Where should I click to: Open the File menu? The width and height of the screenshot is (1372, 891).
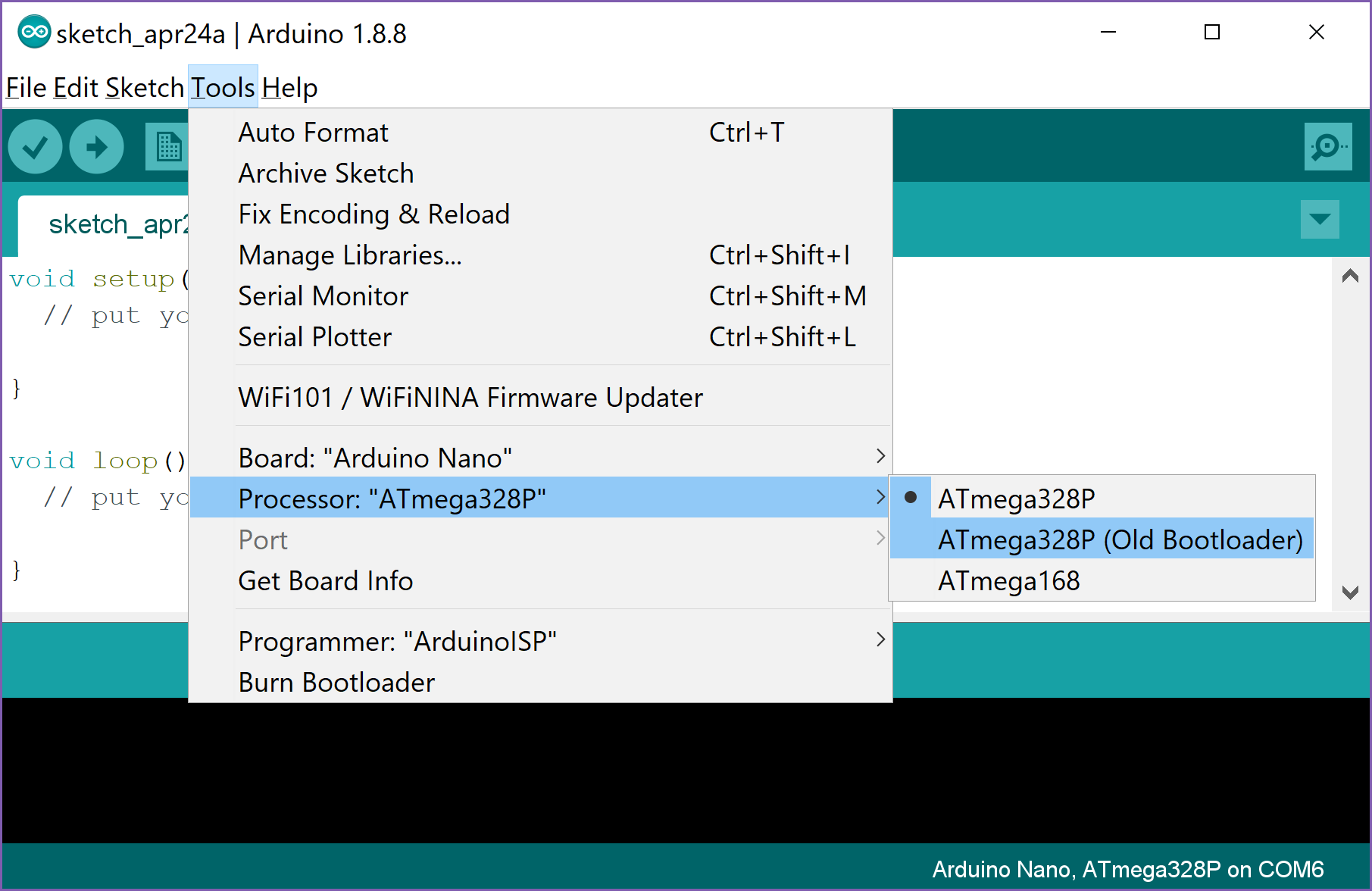click(27, 88)
